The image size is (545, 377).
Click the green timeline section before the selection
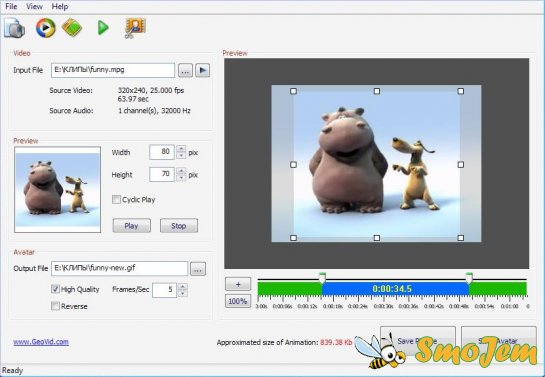(x=290, y=289)
